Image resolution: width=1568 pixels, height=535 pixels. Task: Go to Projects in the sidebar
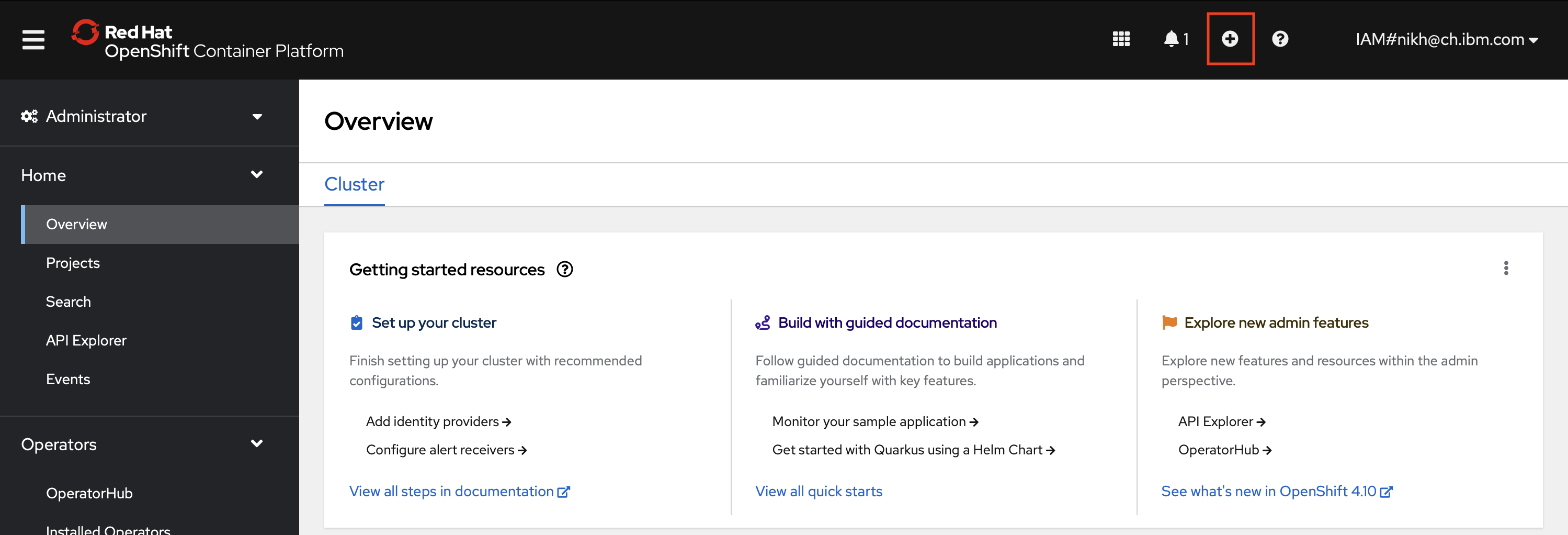click(72, 263)
